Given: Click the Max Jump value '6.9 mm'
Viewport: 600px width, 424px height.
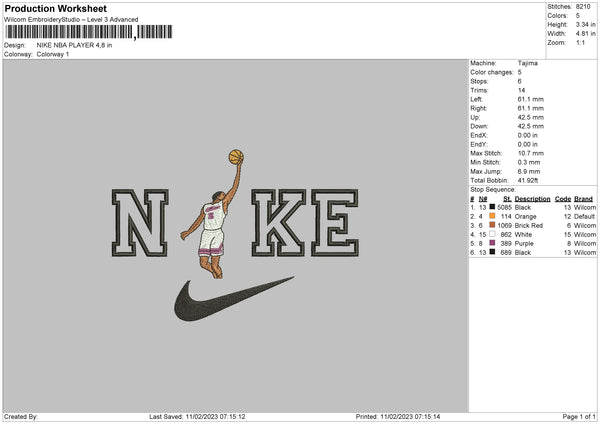Looking at the screenshot, I should point(529,171).
